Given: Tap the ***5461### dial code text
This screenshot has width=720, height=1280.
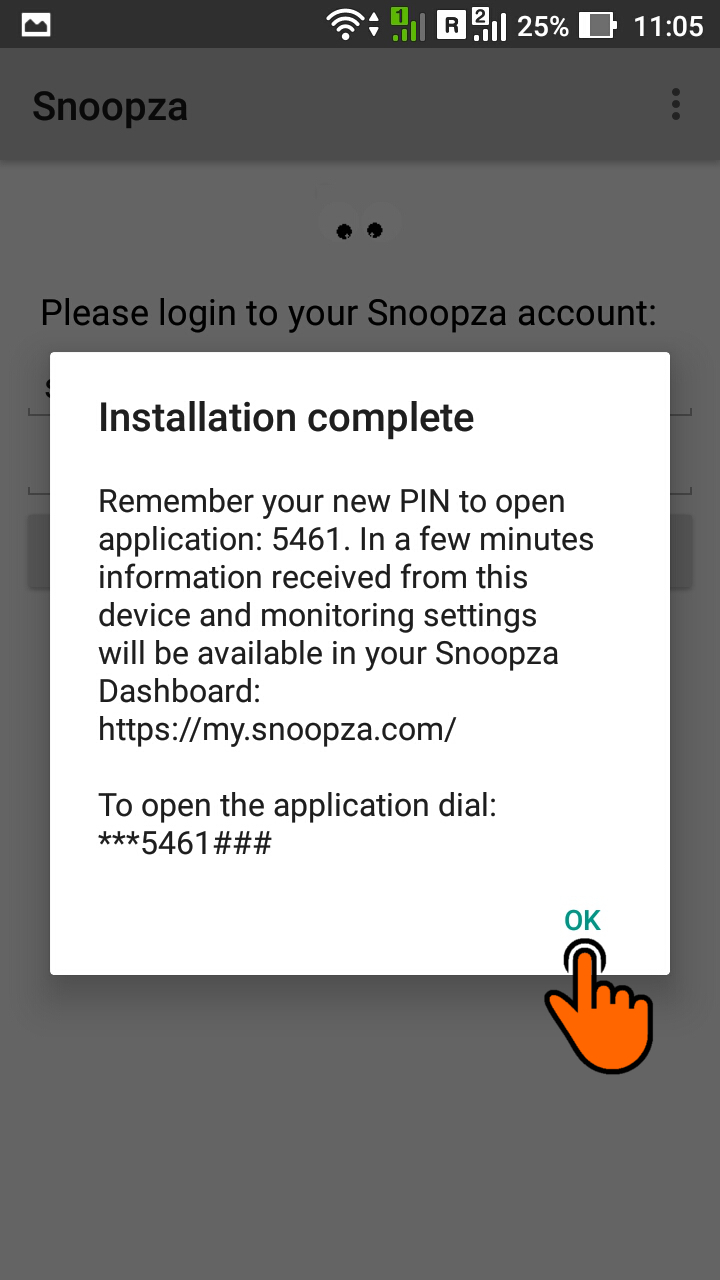Looking at the screenshot, I should [x=185, y=844].
